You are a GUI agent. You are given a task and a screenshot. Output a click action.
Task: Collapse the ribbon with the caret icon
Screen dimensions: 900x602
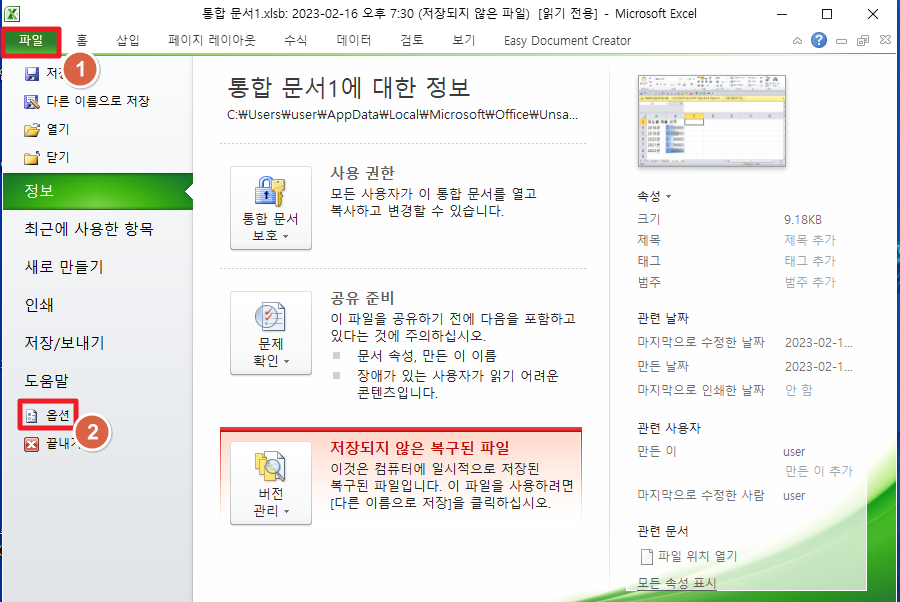pyautogui.click(x=797, y=41)
